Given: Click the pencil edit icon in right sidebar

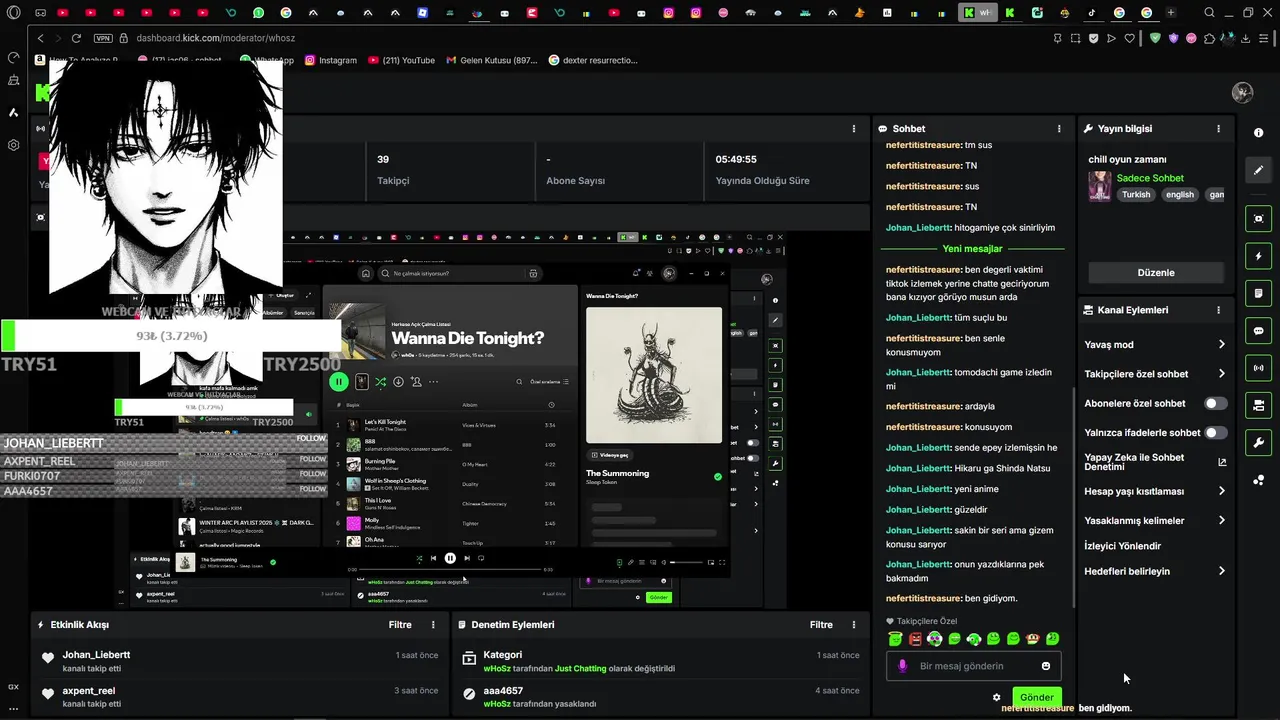Looking at the screenshot, I should point(1258,170).
